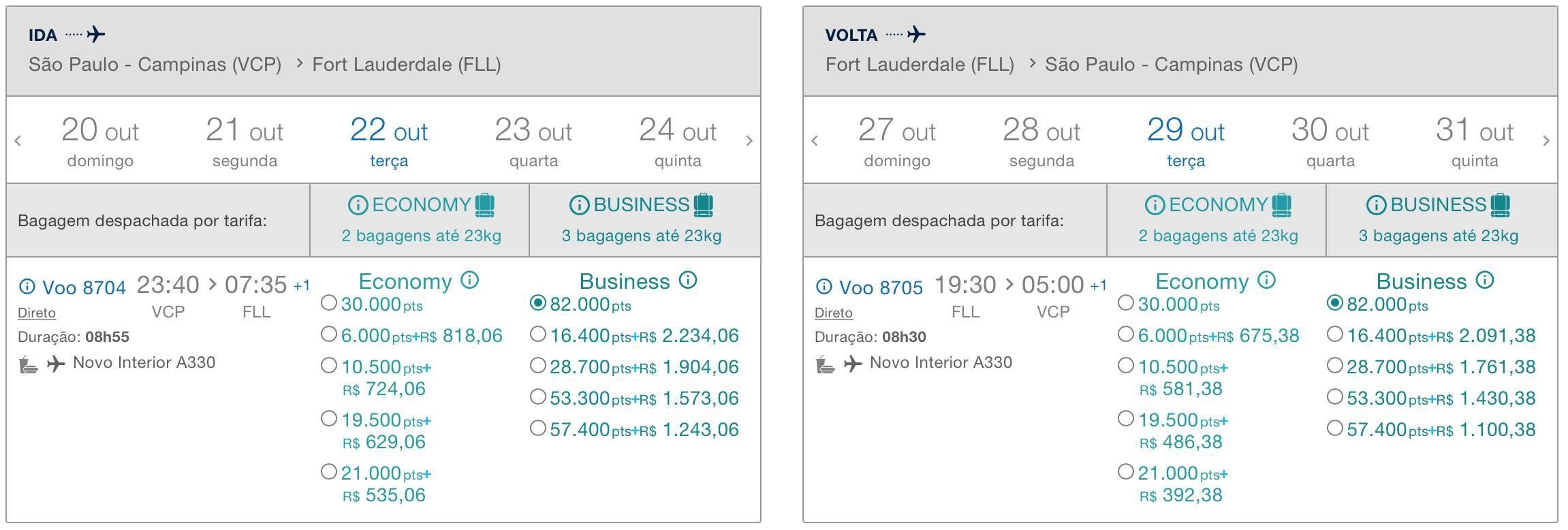This screenshot has width=1568, height=530.
Task: Click info icon beside Voo 8705
Action: [824, 287]
